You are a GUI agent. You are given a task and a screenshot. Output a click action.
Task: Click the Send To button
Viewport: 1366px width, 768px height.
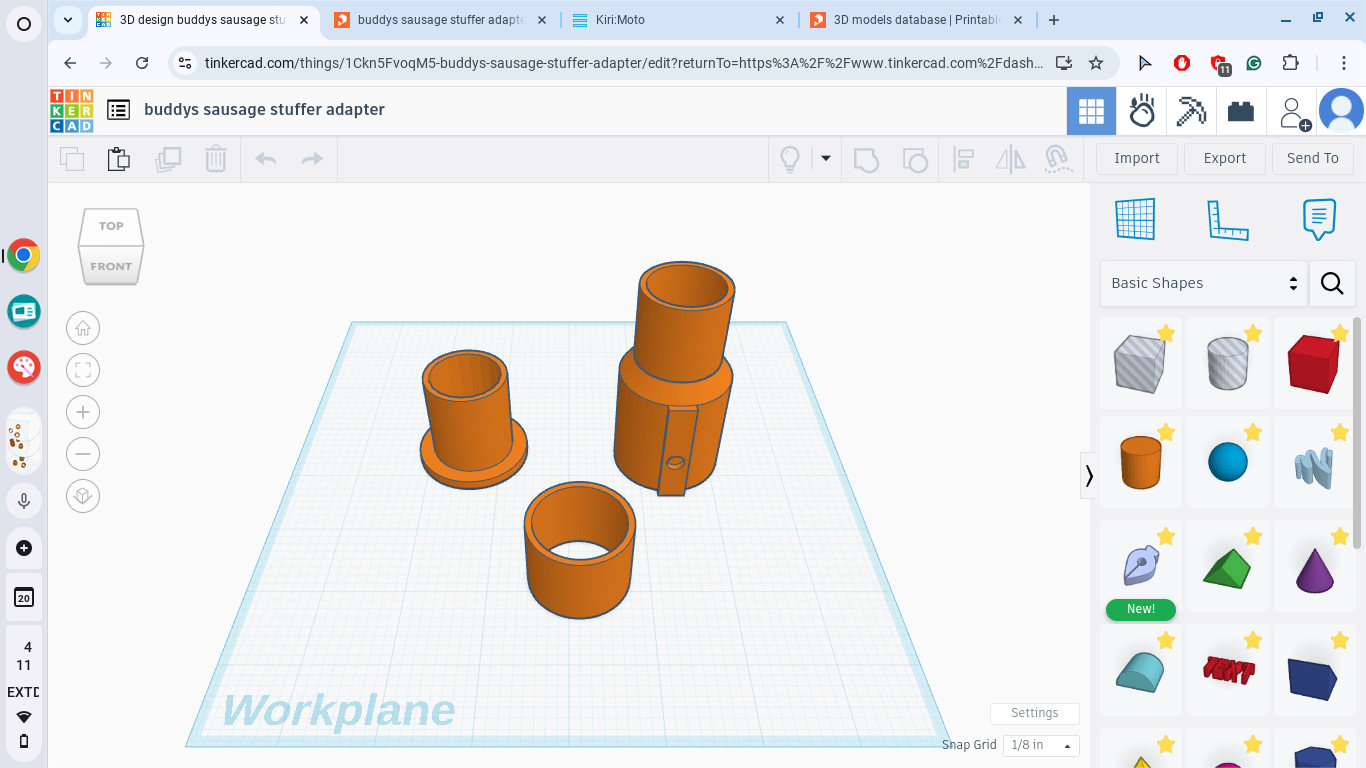(x=1313, y=158)
